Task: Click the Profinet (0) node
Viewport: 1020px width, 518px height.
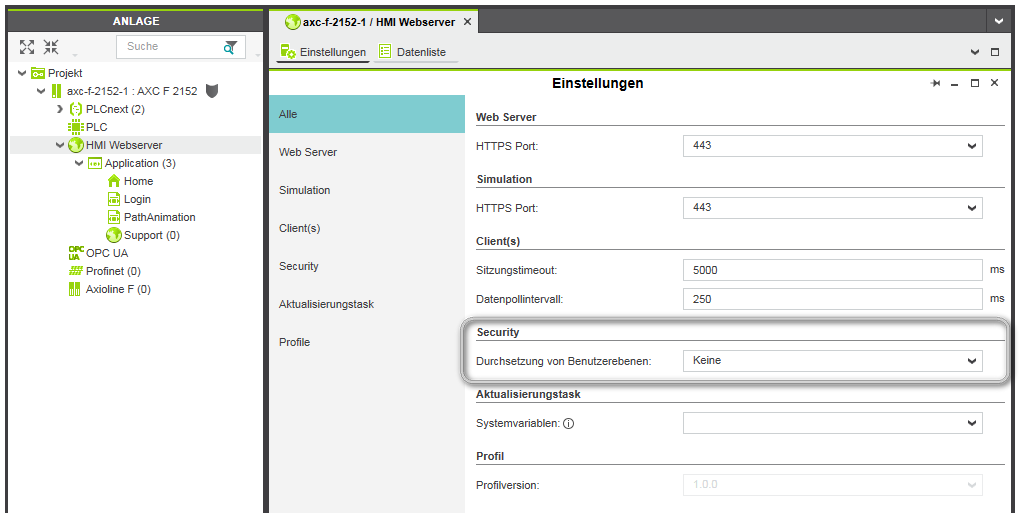Action: (x=112, y=271)
